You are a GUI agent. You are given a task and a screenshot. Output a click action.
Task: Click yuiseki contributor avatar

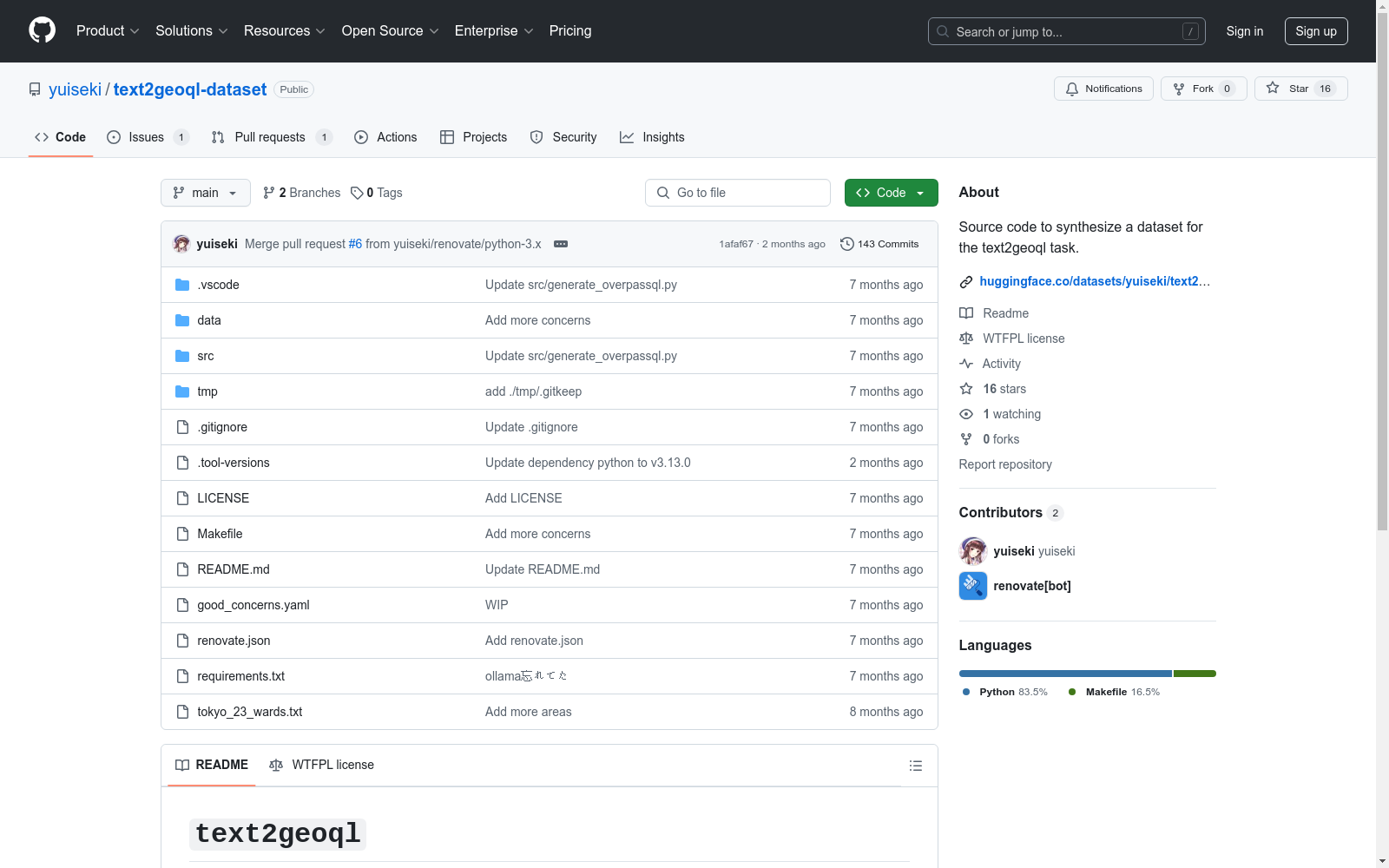(973, 551)
